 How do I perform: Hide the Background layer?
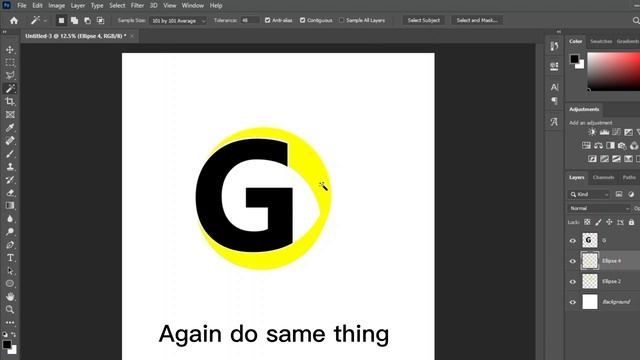[573, 302]
